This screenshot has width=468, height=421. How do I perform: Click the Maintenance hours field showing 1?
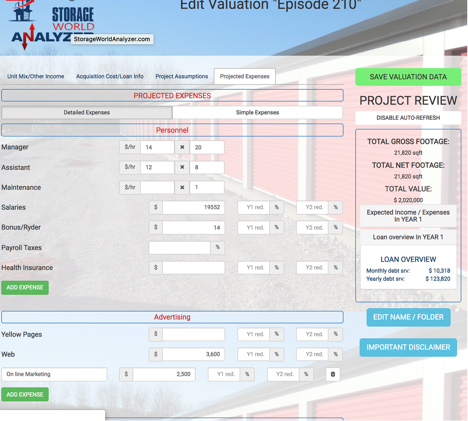pyautogui.click(x=207, y=187)
